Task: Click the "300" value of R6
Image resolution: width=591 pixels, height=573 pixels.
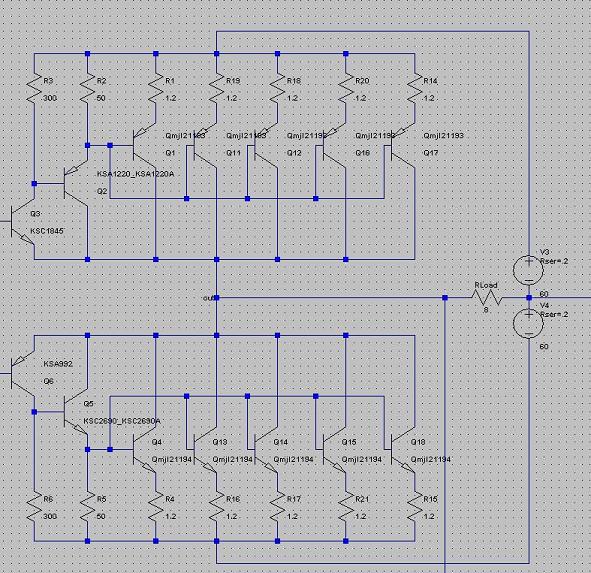Action: [x=49, y=516]
